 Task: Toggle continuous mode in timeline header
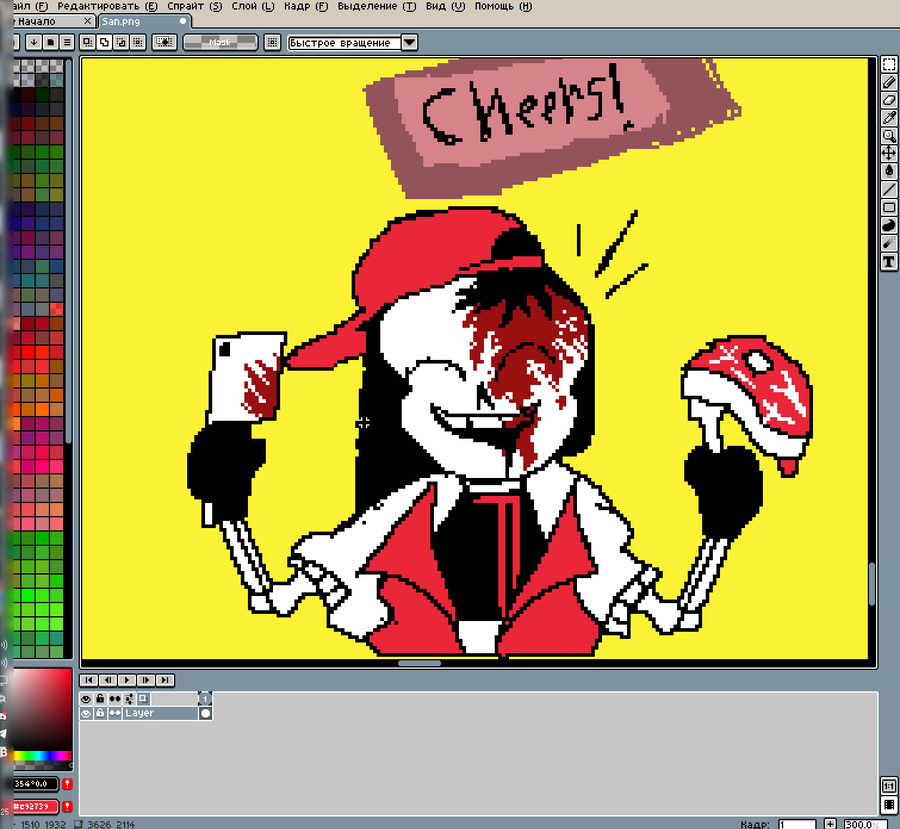point(115,699)
